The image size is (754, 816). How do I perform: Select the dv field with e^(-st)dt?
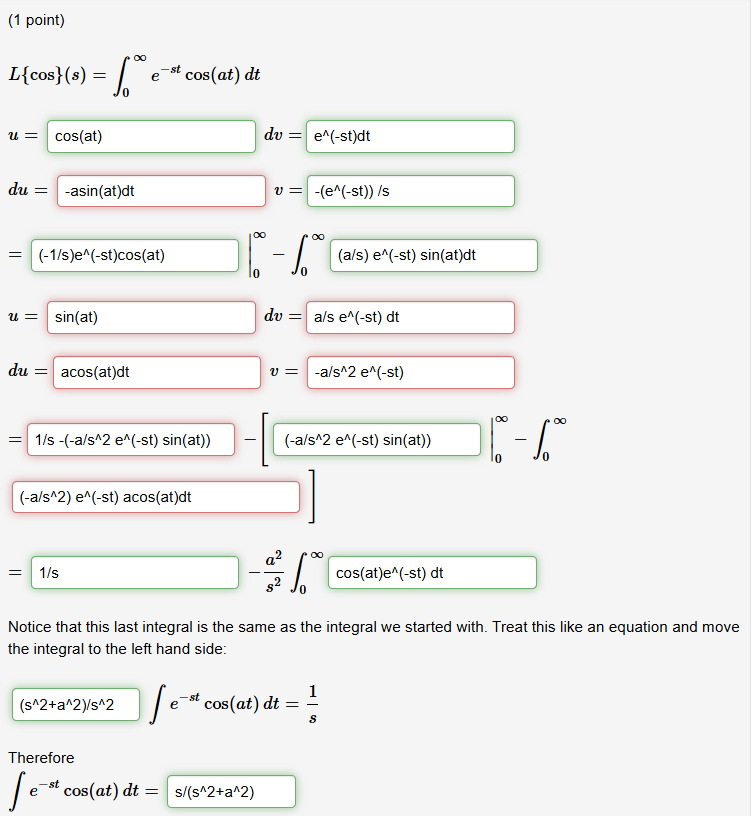(410, 136)
